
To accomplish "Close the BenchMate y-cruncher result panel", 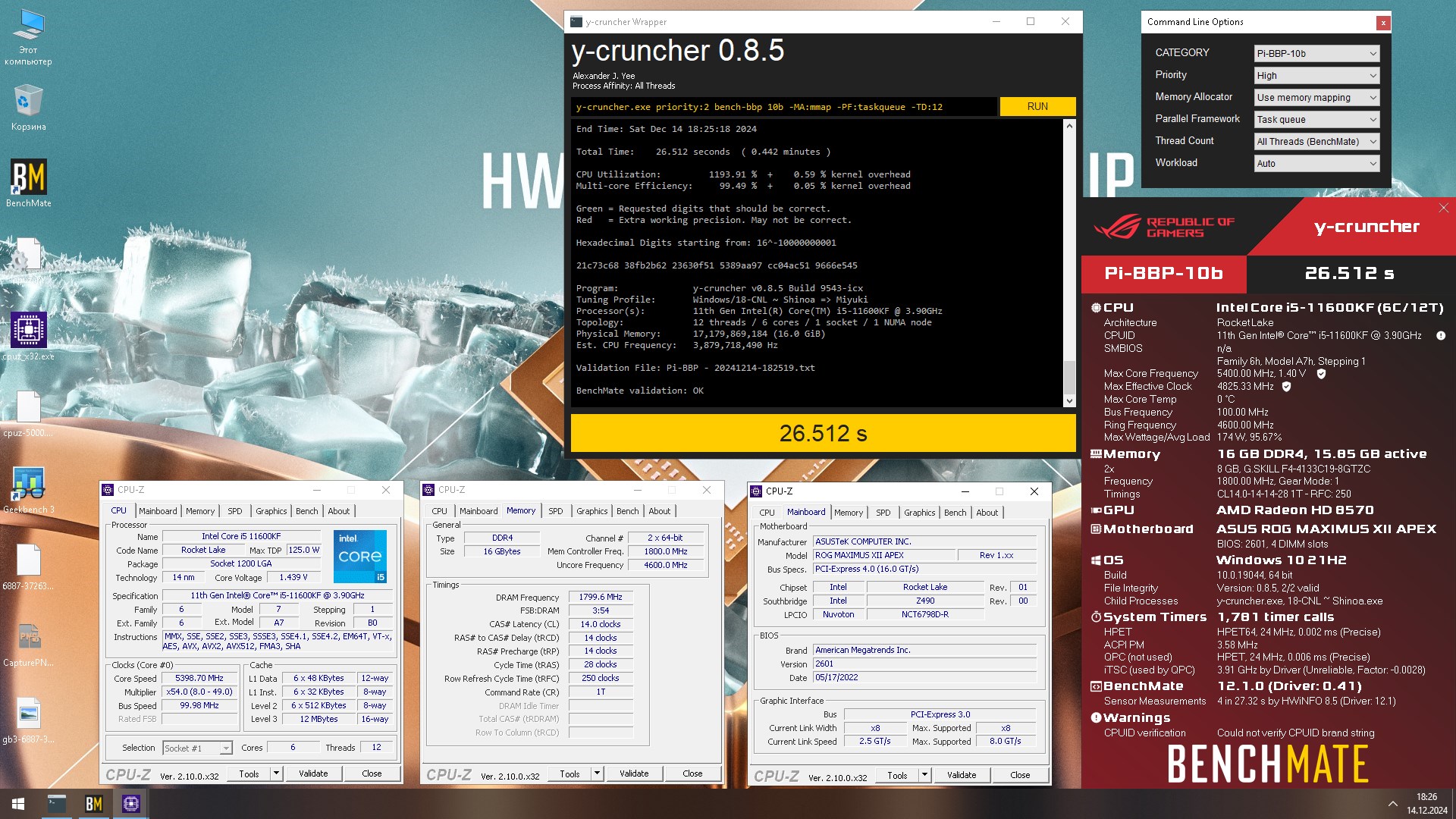I will pyautogui.click(x=1444, y=208).
